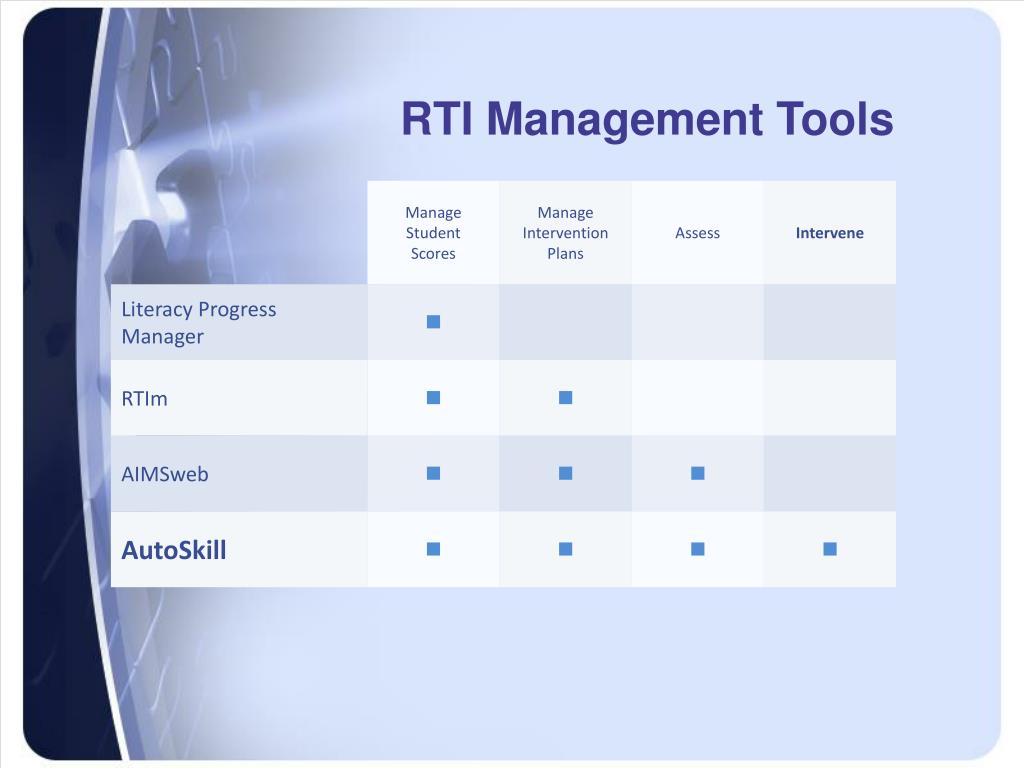
Task: Click AutoSkill's Manage Student Scores square marker
Action: pos(434,549)
